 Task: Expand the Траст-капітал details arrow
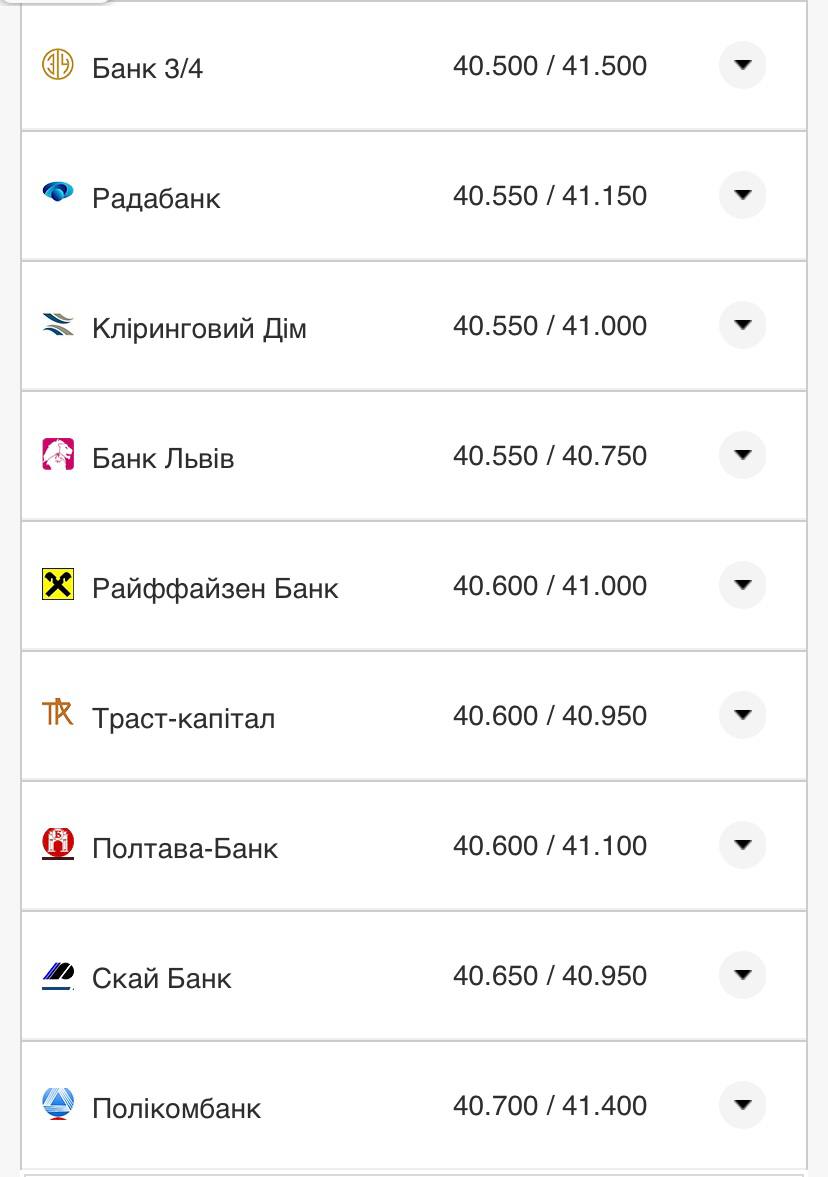coord(742,716)
